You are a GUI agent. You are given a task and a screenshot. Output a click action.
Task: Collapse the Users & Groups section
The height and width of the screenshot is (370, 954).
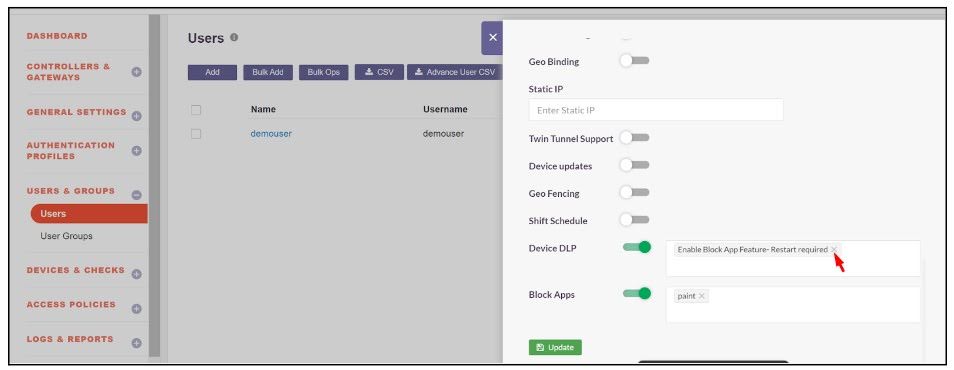pos(136,195)
